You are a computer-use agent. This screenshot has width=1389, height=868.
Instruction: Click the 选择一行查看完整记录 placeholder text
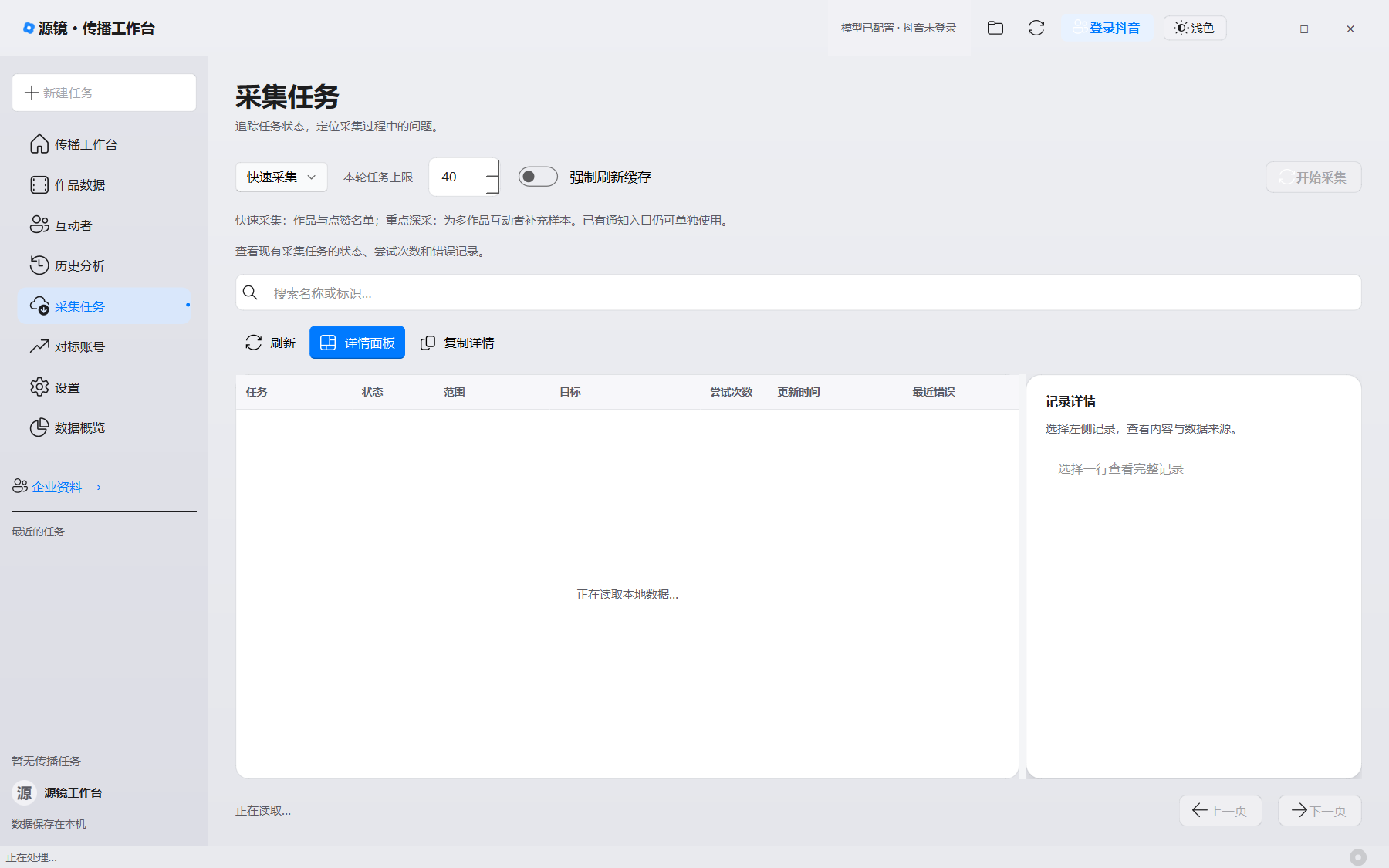pyautogui.click(x=1120, y=469)
